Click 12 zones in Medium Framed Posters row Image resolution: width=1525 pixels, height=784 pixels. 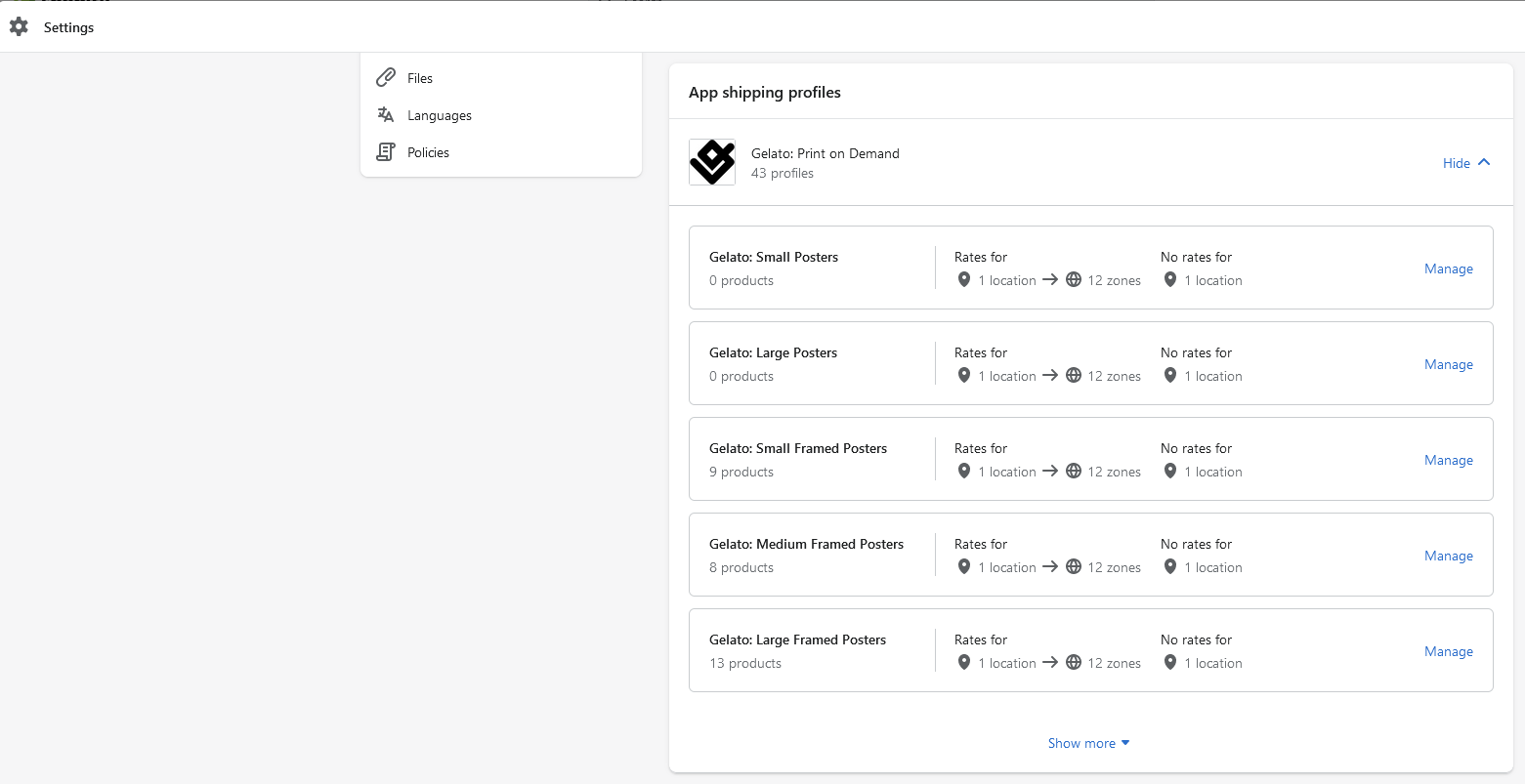pyautogui.click(x=1114, y=567)
